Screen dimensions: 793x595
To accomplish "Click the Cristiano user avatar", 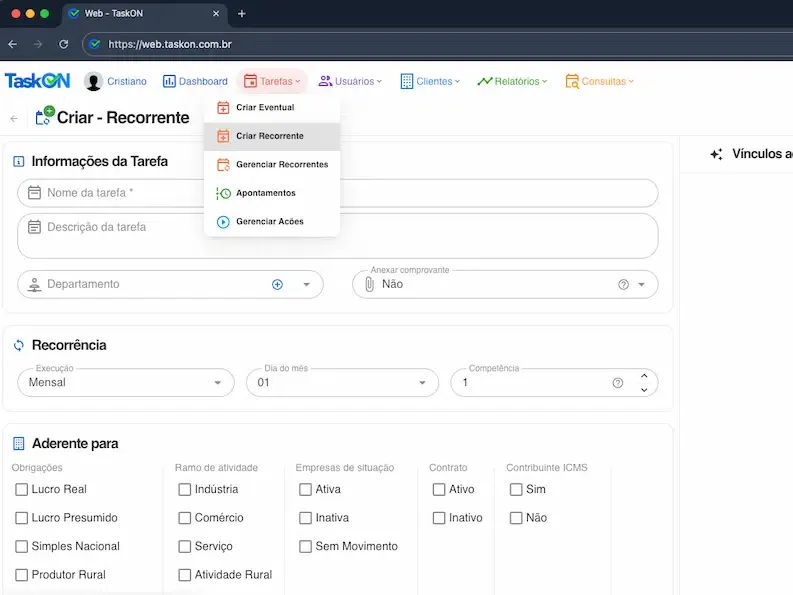I will pyautogui.click(x=94, y=82).
